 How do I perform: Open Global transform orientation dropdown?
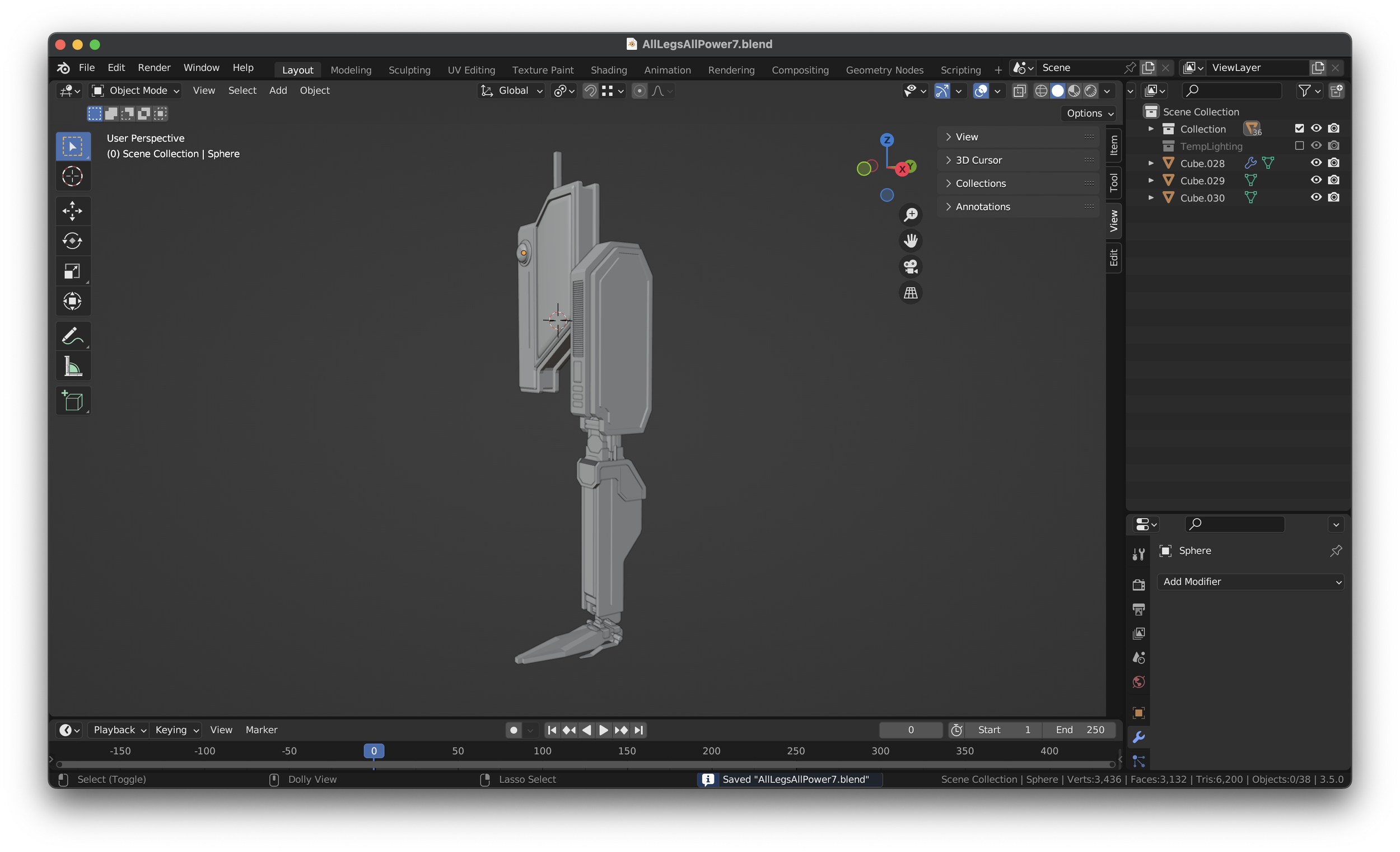coord(511,91)
